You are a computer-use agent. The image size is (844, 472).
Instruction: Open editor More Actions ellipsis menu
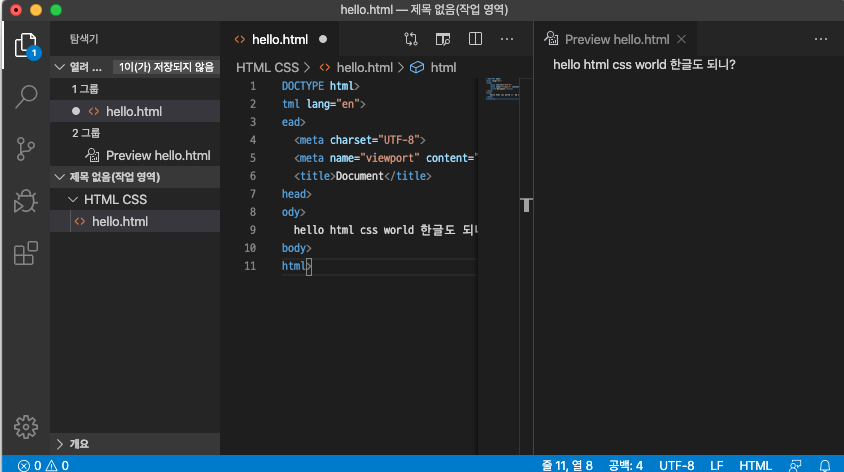507,39
